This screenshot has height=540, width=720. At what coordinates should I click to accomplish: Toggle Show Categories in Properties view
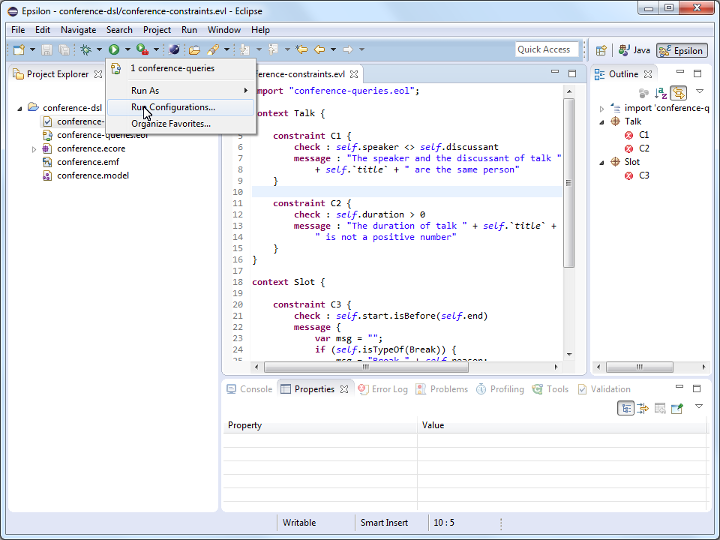click(x=626, y=408)
